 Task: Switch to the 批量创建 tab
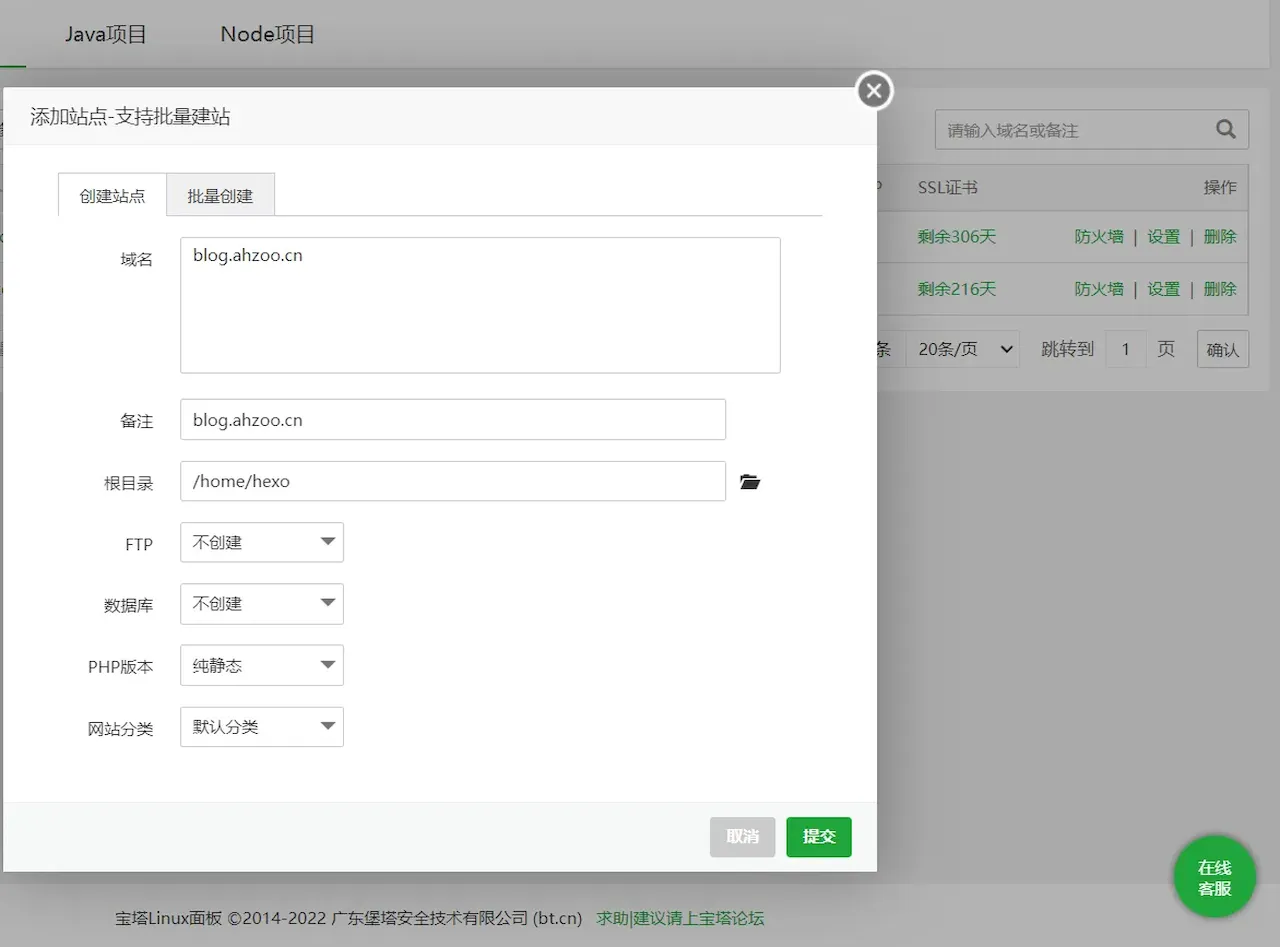coord(220,196)
